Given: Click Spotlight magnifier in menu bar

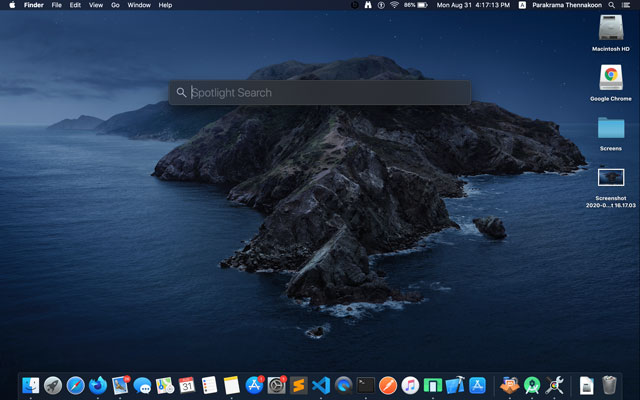Looking at the screenshot, I should [x=611, y=5].
